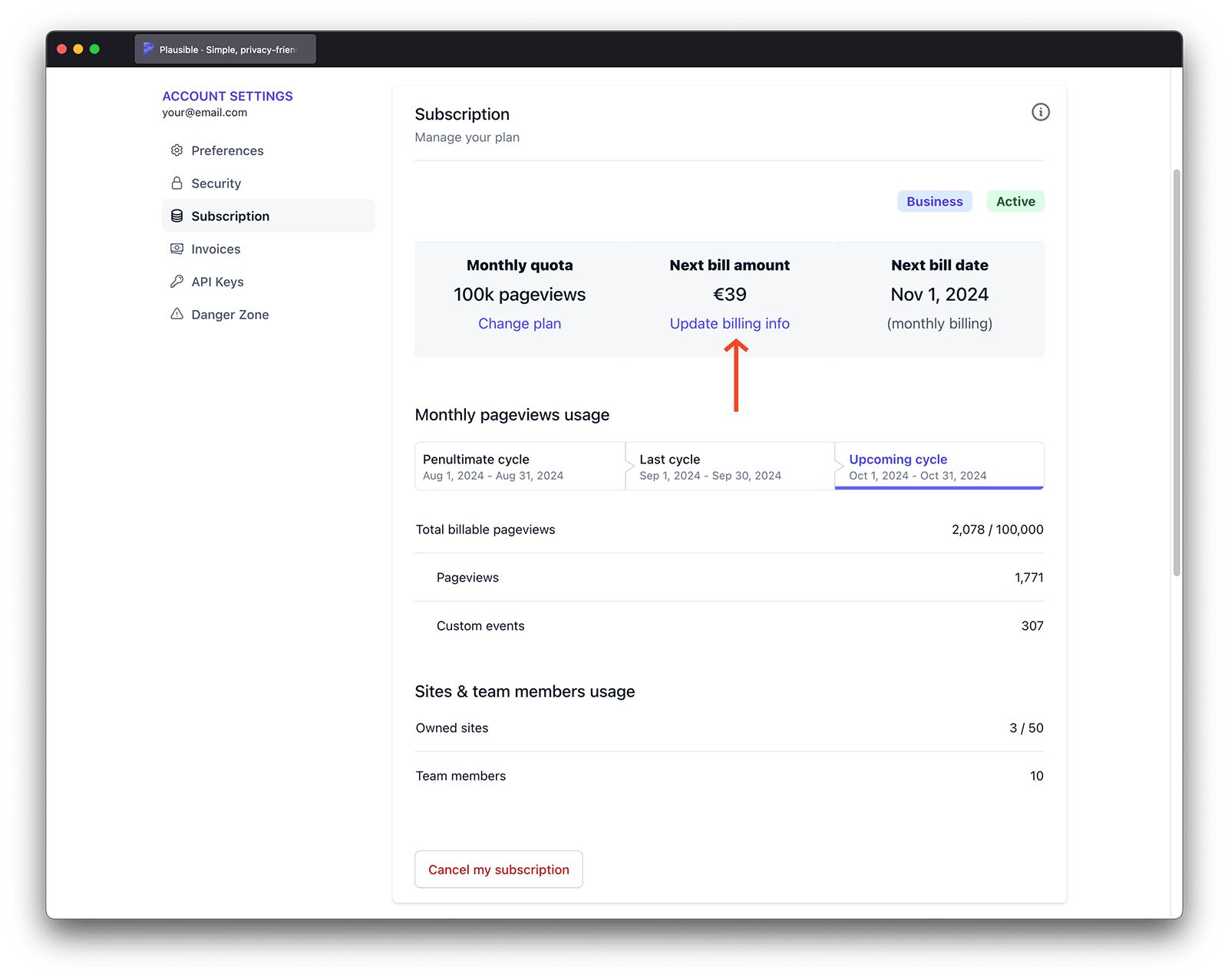Select the API Keys key icon
This screenshot has height=980, width=1228.
pyautogui.click(x=176, y=281)
